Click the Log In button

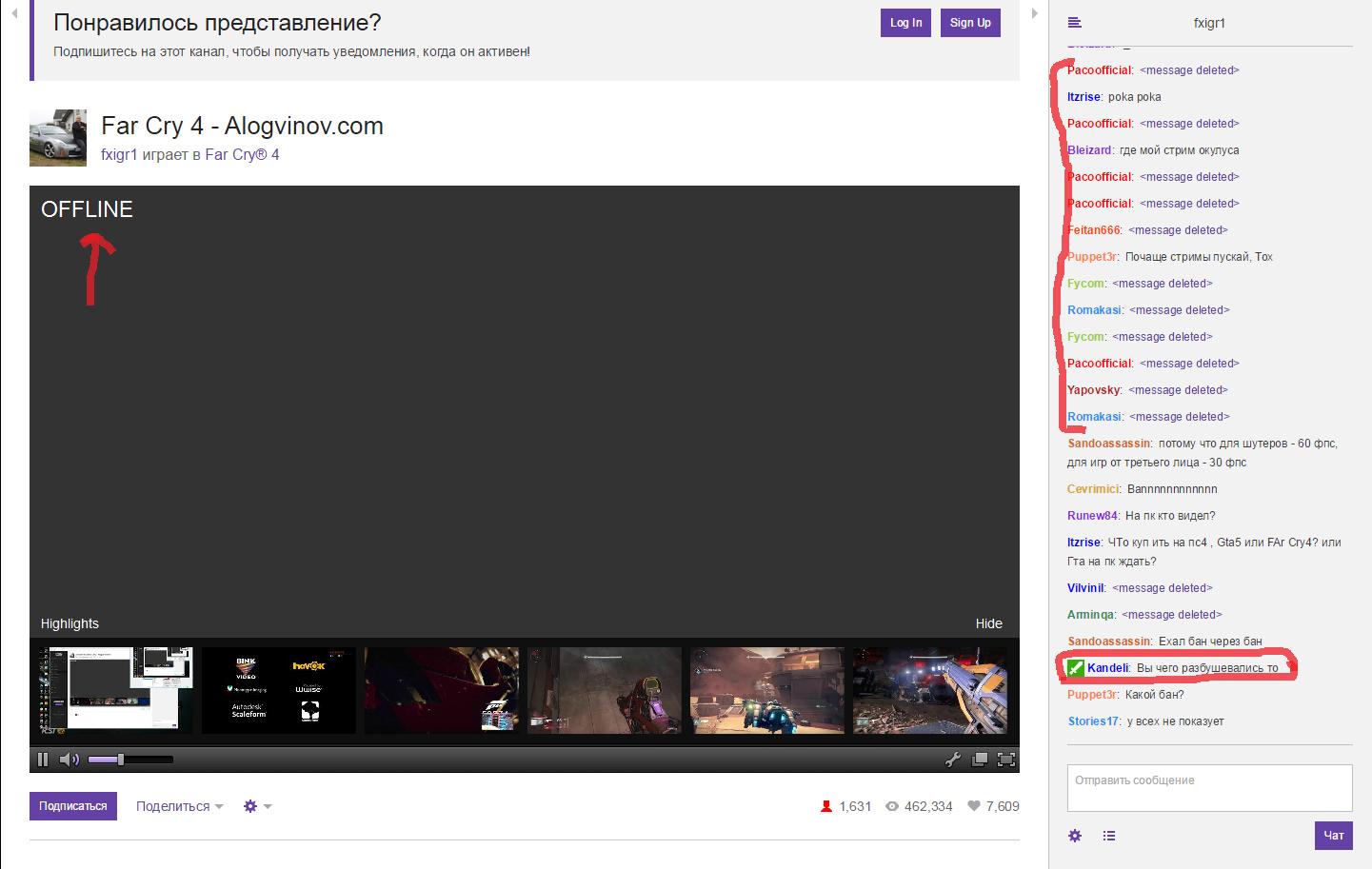pyautogui.click(x=905, y=23)
